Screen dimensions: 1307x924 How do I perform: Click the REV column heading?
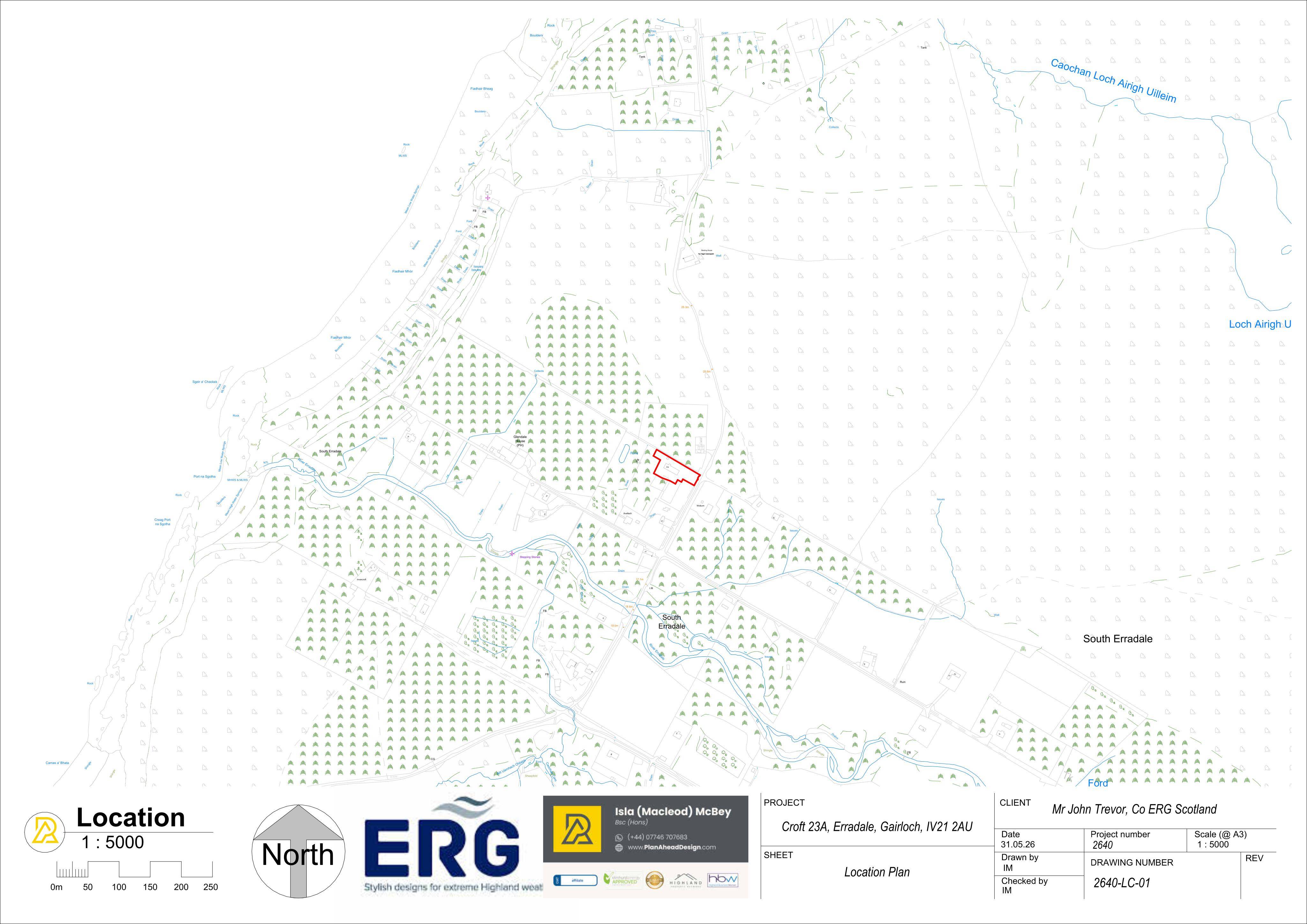pos(1254,859)
